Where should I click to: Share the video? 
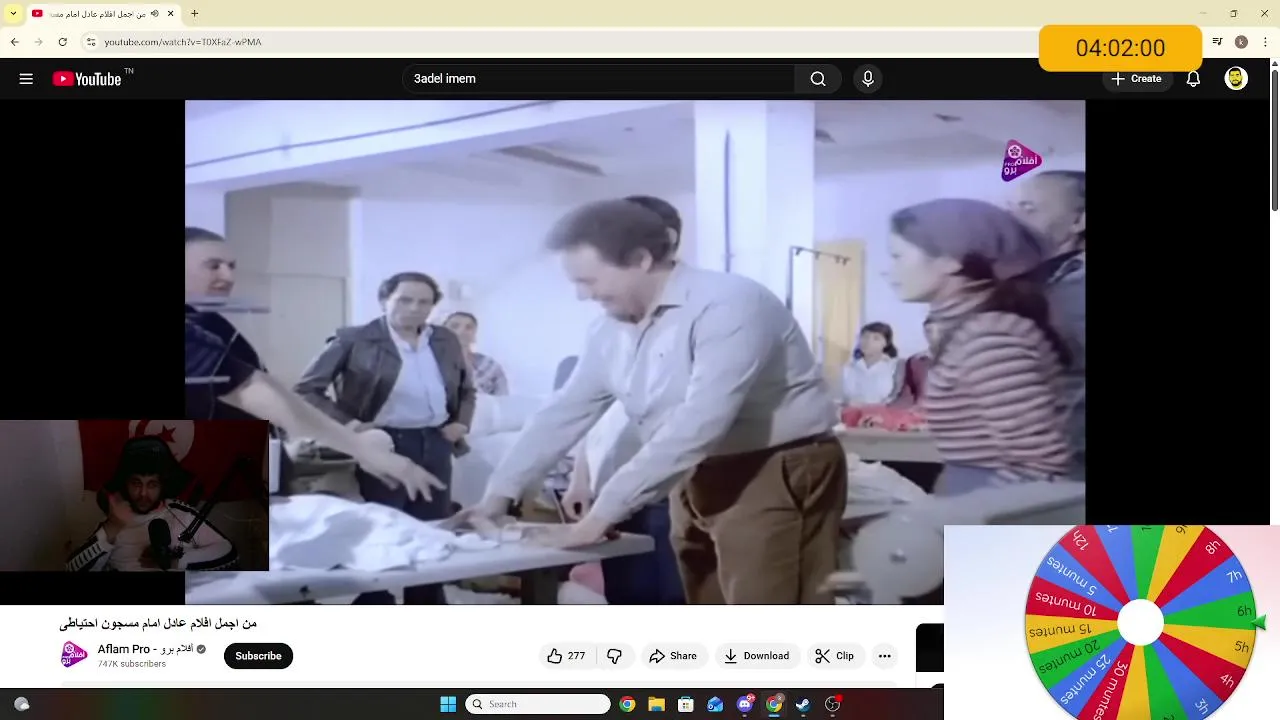click(x=673, y=656)
